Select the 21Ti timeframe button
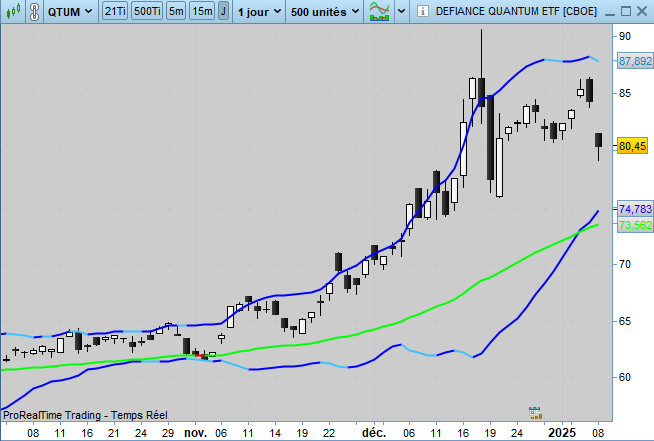The height and width of the screenshot is (441, 654). 115,11
